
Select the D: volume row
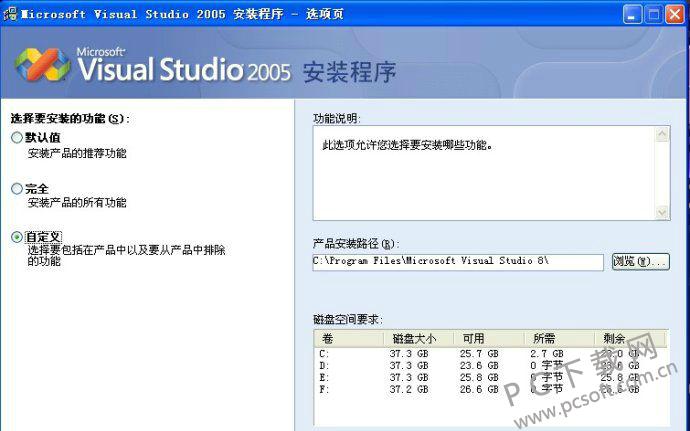pos(491,365)
